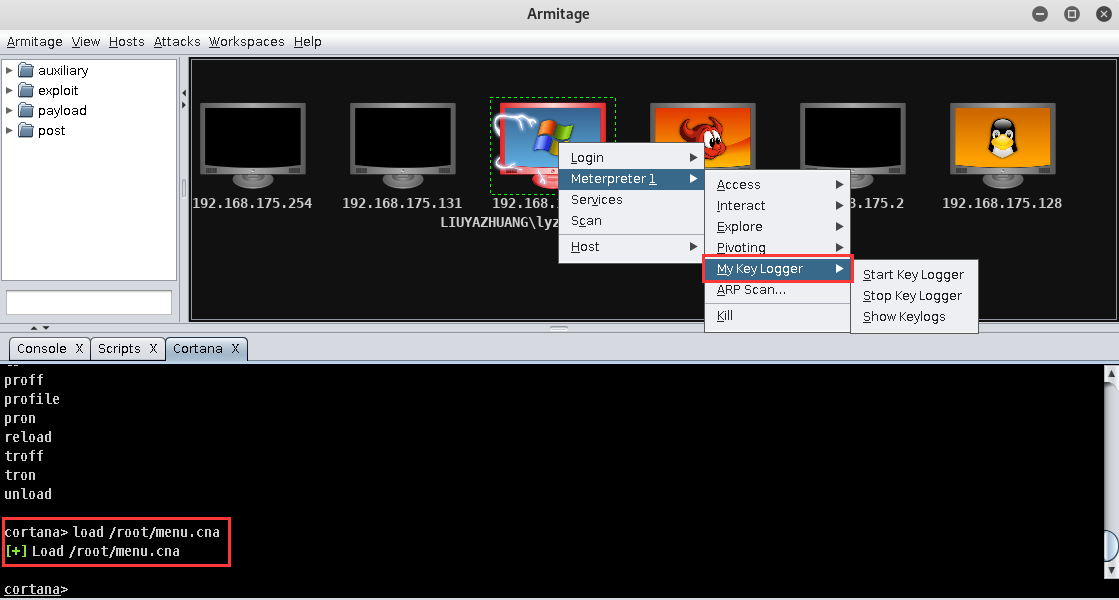The height and width of the screenshot is (600, 1119).
Task: Expand the exploit tree node
Action: coord(9,90)
